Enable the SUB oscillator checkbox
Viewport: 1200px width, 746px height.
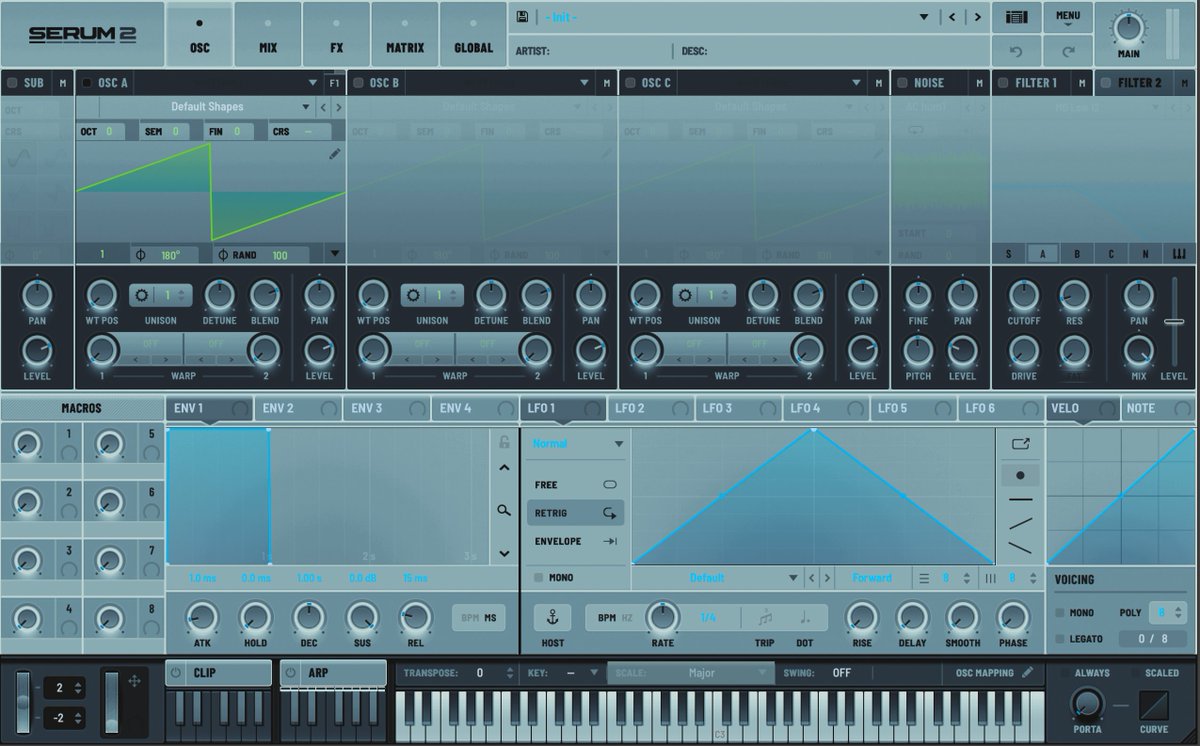12,83
